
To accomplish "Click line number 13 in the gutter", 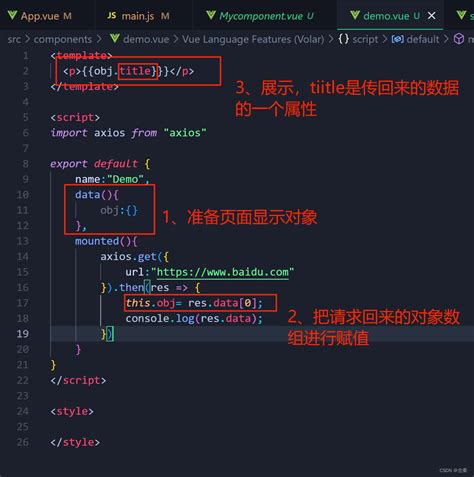I will pyautogui.click(x=23, y=241).
